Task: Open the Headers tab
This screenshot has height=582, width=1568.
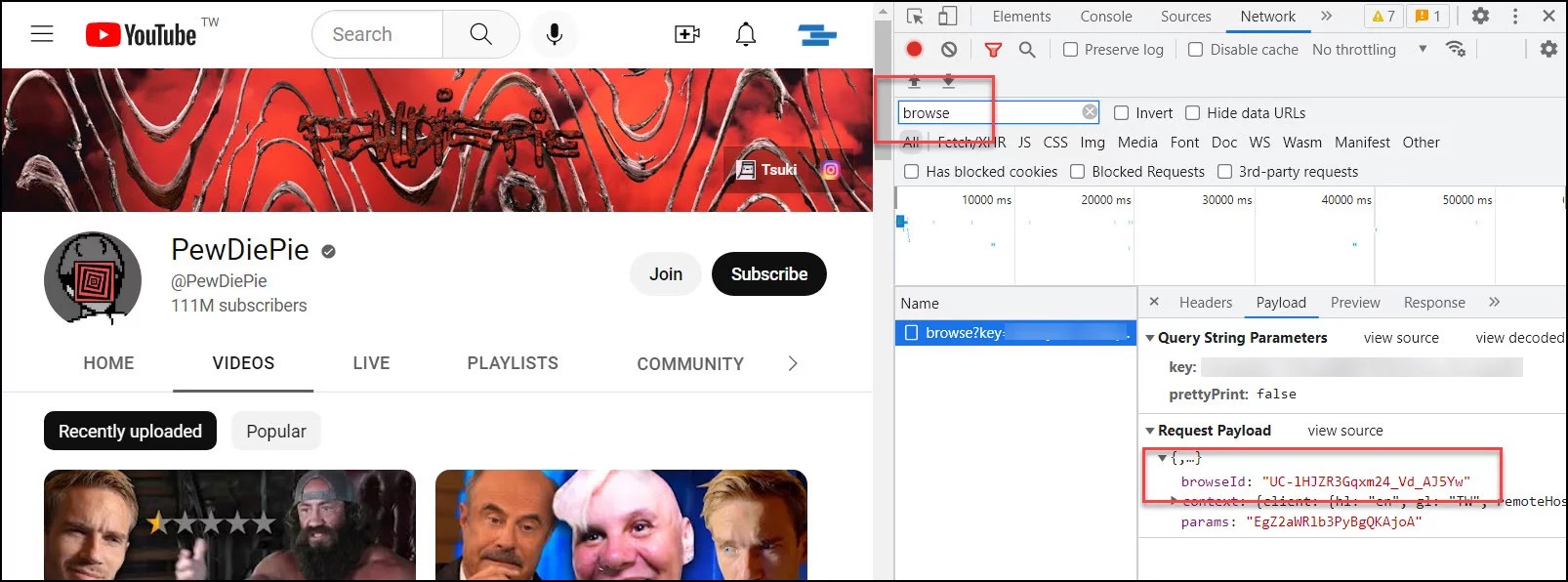Action: [1206, 303]
